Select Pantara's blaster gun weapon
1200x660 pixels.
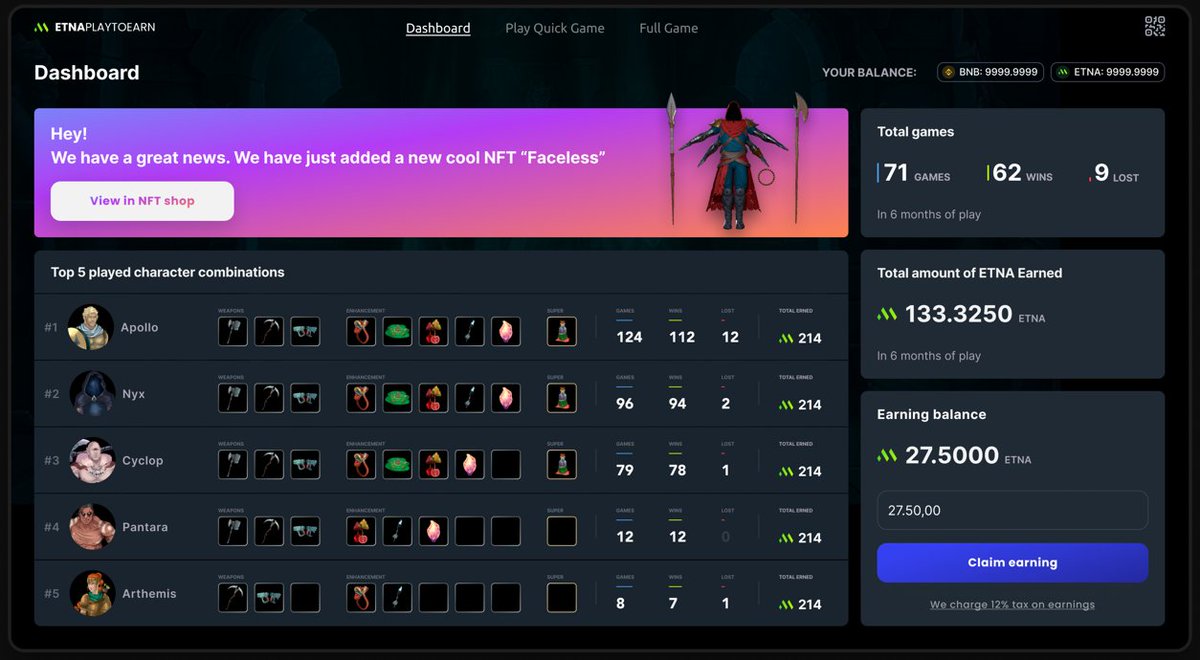point(305,531)
